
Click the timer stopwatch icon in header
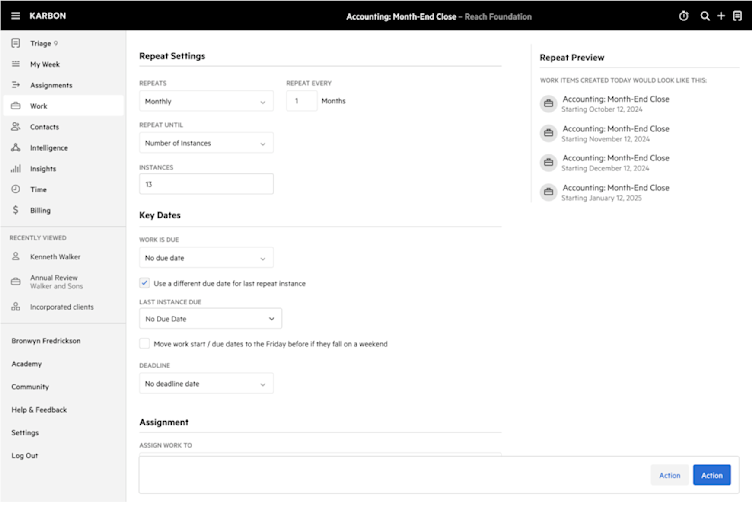[x=683, y=16]
